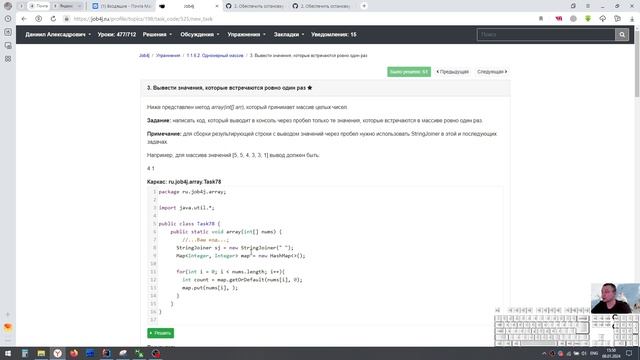Reload the page with the refresh icon
Screen dimensions: 640x360
53,19
